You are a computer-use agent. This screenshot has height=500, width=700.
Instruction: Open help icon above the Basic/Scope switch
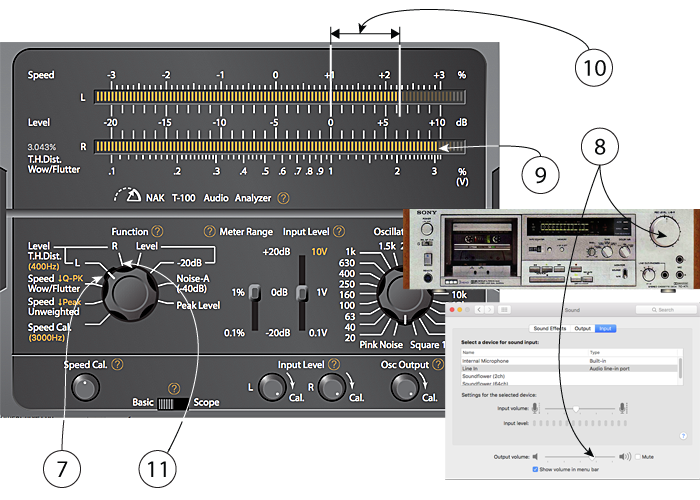coord(174,388)
